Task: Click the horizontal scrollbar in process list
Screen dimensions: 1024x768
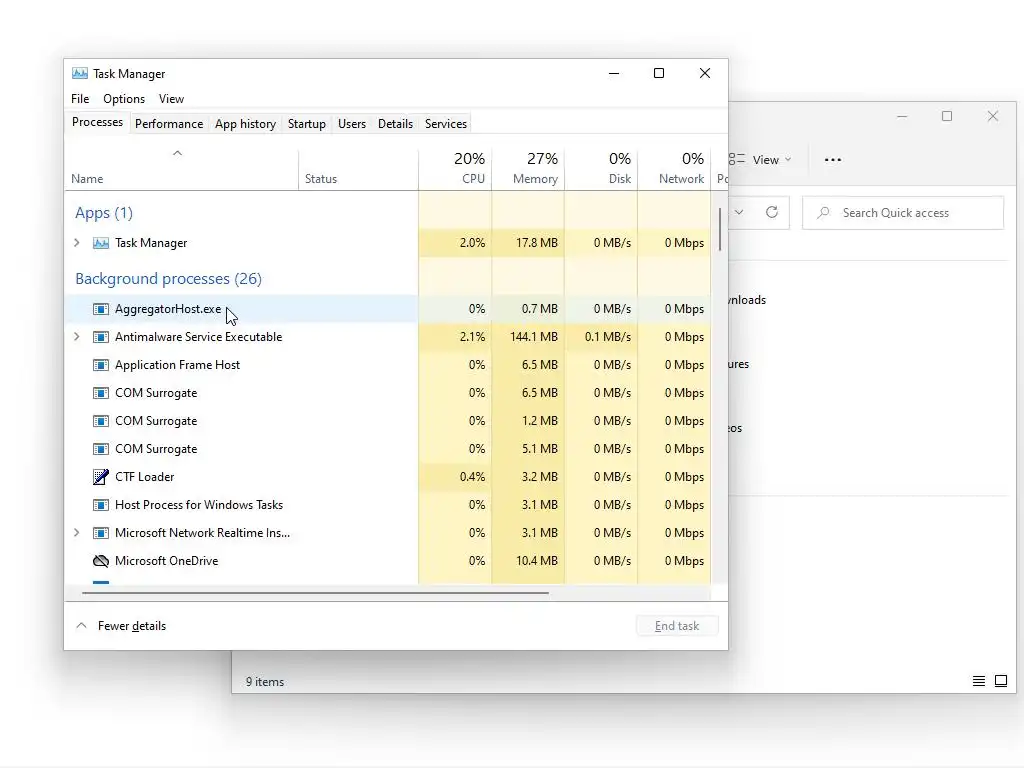Action: (x=315, y=593)
